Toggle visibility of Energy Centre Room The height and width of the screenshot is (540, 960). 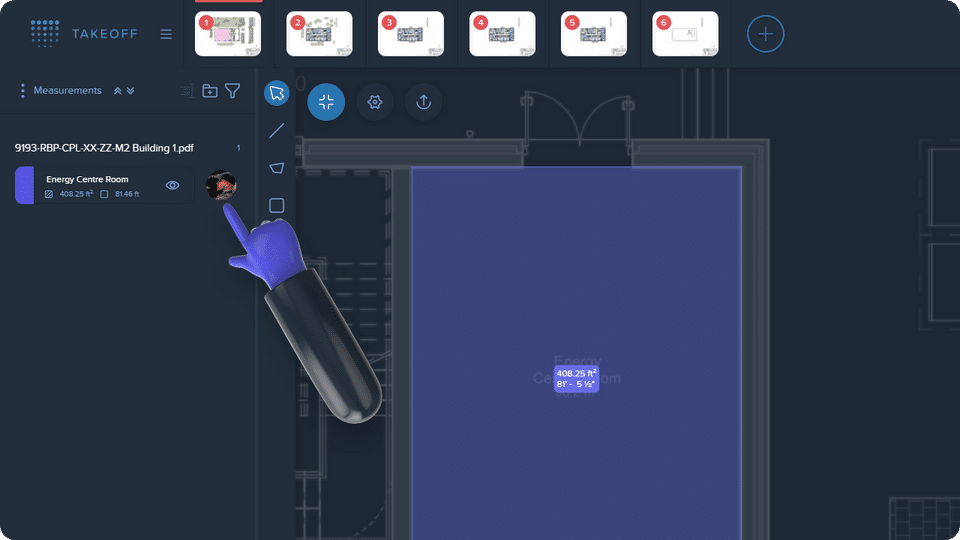pos(173,185)
